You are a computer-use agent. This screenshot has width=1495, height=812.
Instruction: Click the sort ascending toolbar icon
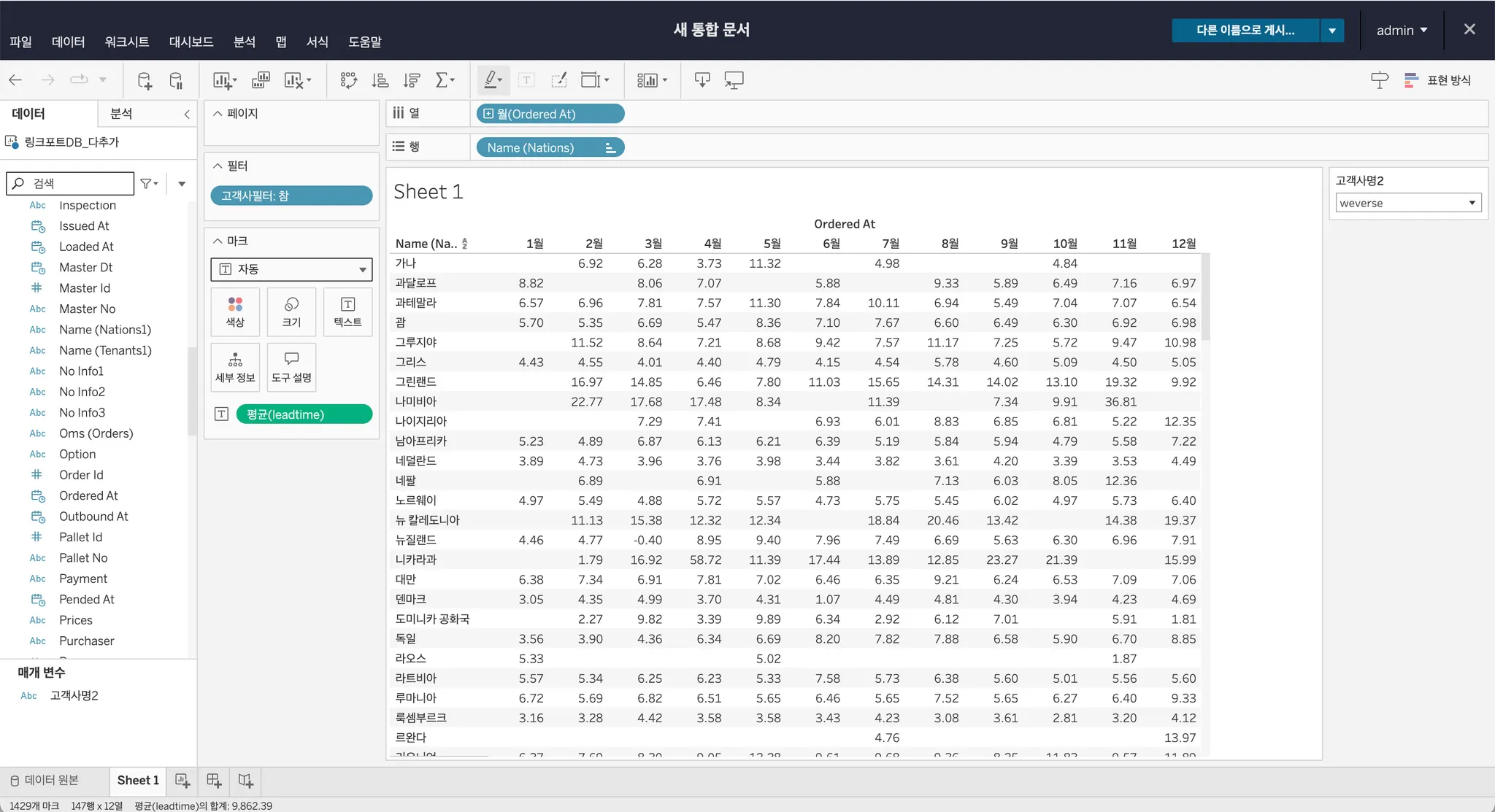point(380,80)
